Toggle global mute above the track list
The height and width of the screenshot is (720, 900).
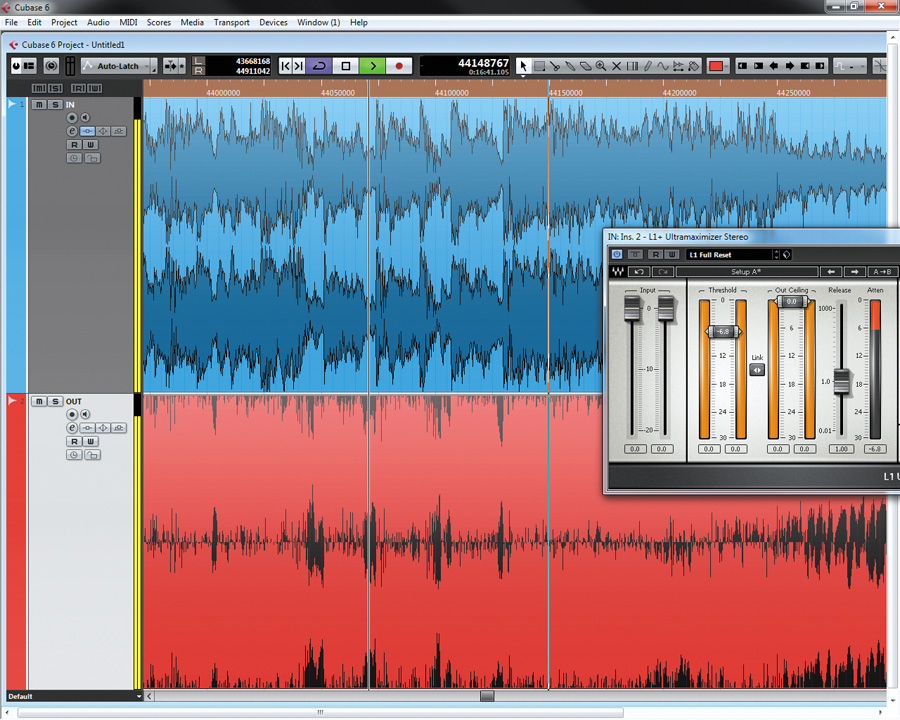tap(39, 88)
